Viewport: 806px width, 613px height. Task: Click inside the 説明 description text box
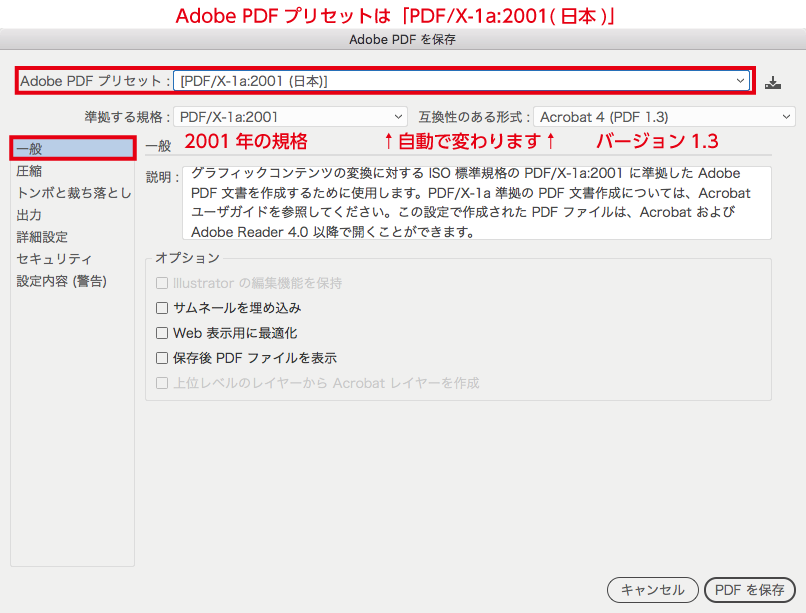(477, 202)
